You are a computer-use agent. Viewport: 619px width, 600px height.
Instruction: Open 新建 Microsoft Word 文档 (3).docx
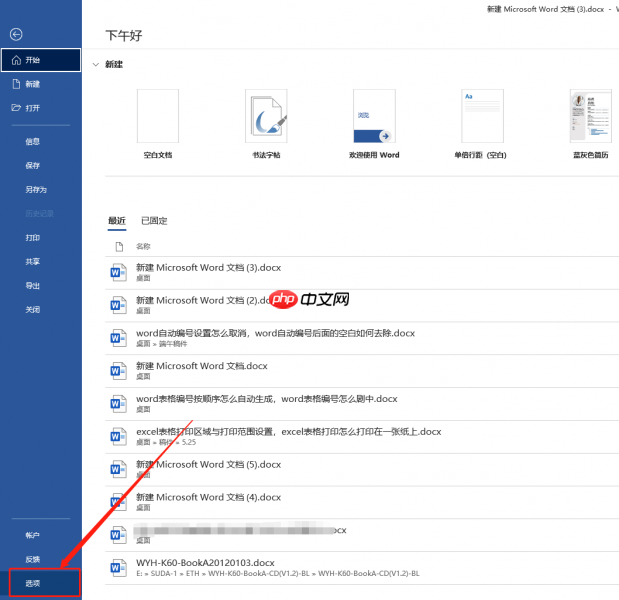pyautogui.click(x=208, y=268)
